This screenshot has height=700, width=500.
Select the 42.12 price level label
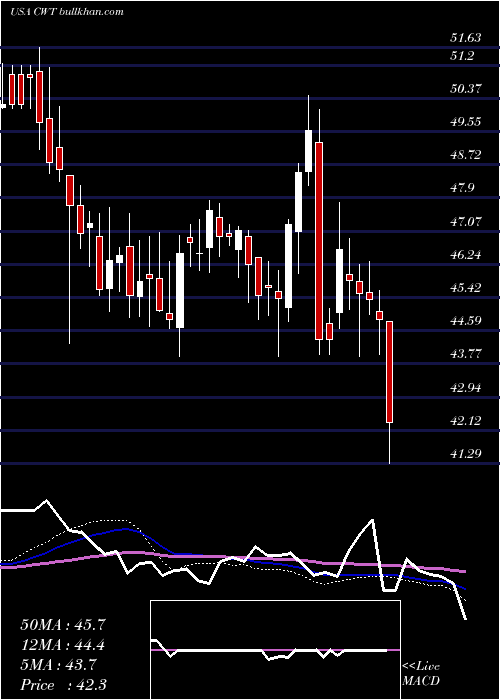pyautogui.click(x=466, y=421)
